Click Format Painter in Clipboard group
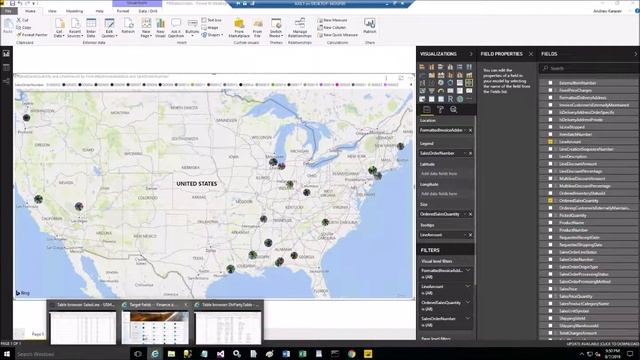 (32, 35)
